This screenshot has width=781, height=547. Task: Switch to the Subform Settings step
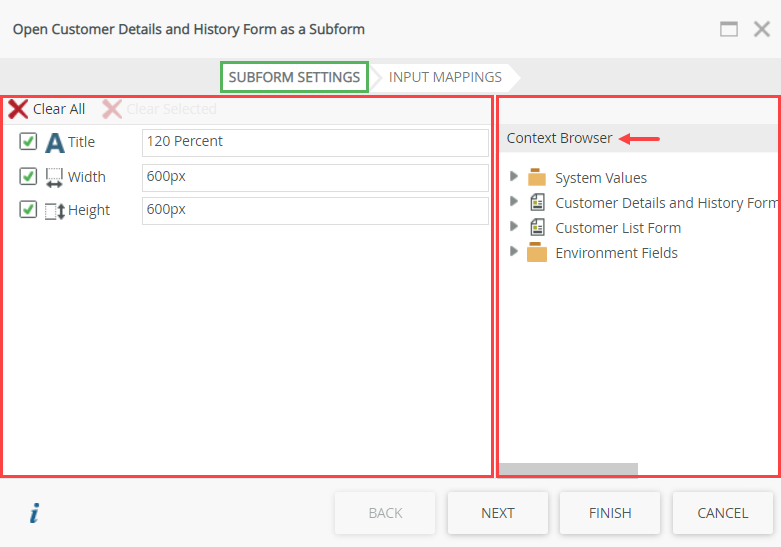[294, 77]
